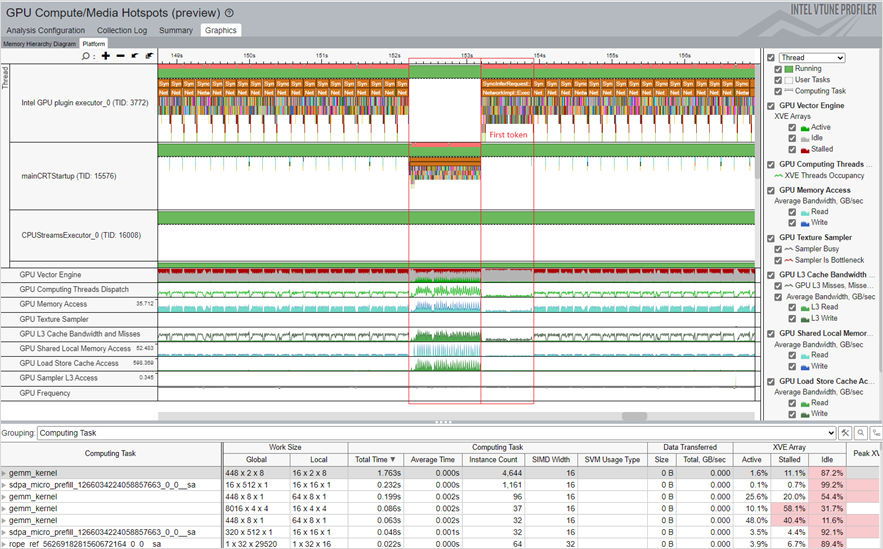Viewport: 883px width, 549px height.
Task: Click the reset zoom icon
Action: tap(148, 56)
